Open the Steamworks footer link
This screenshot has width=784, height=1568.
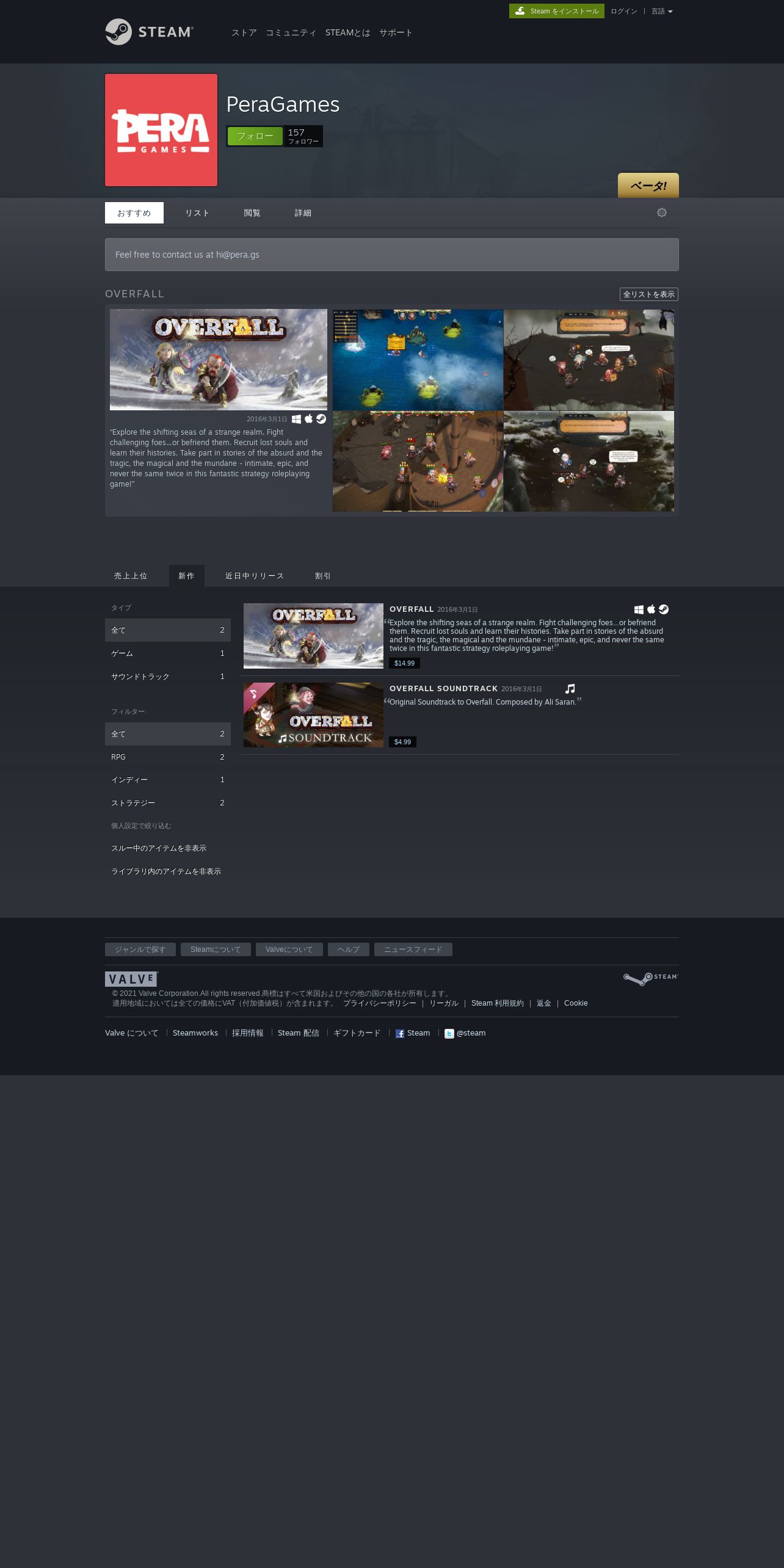[195, 1033]
